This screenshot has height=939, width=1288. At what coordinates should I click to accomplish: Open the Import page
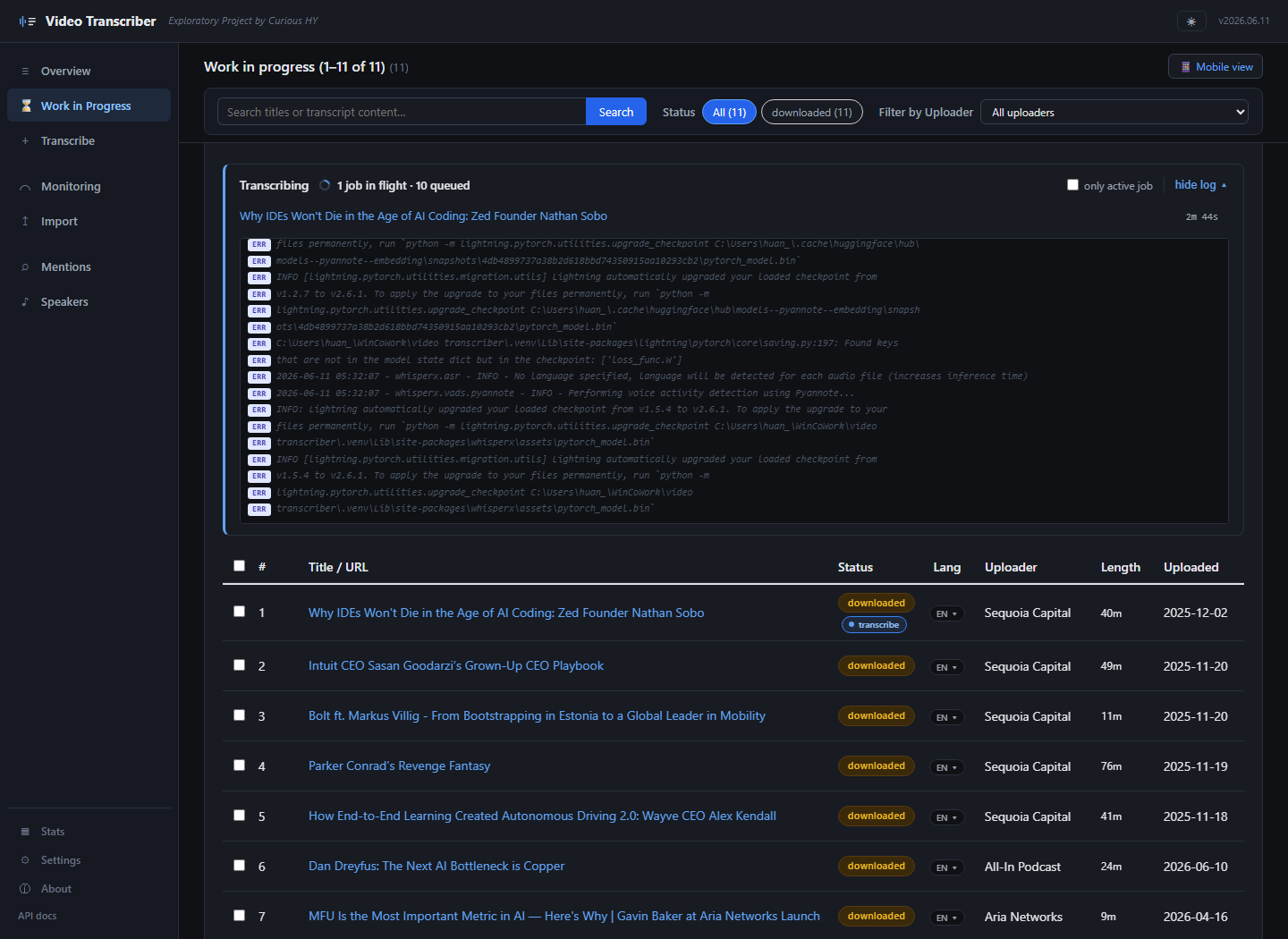pos(89,221)
